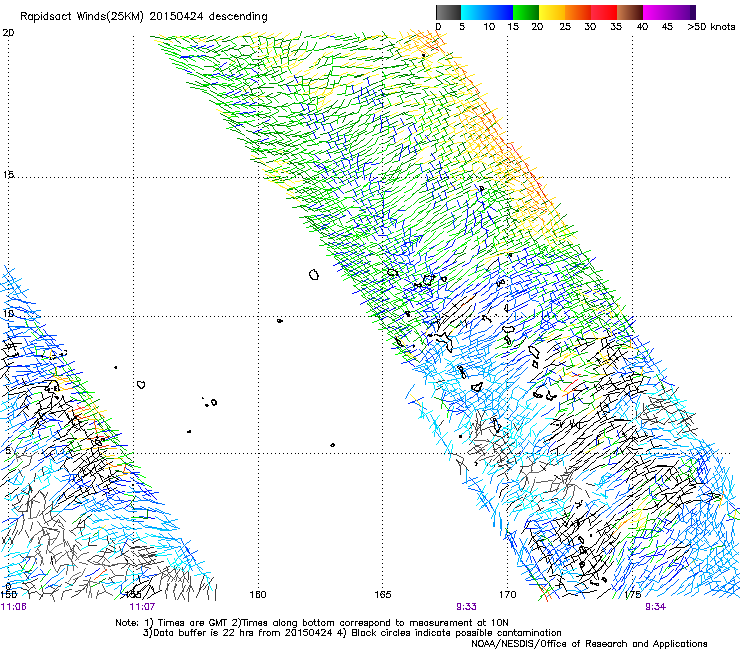Click the purple '9:33' time label
This screenshot has height=650, width=740.
coord(466,607)
